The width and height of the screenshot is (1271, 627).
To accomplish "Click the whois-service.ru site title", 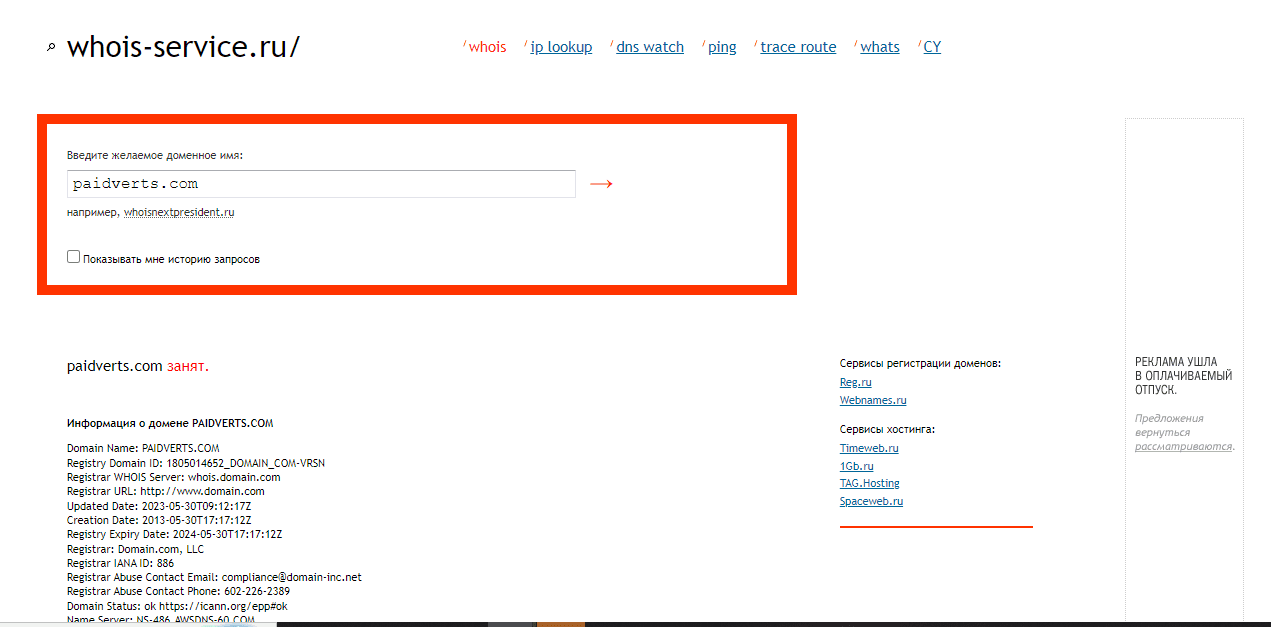I will click(182, 47).
